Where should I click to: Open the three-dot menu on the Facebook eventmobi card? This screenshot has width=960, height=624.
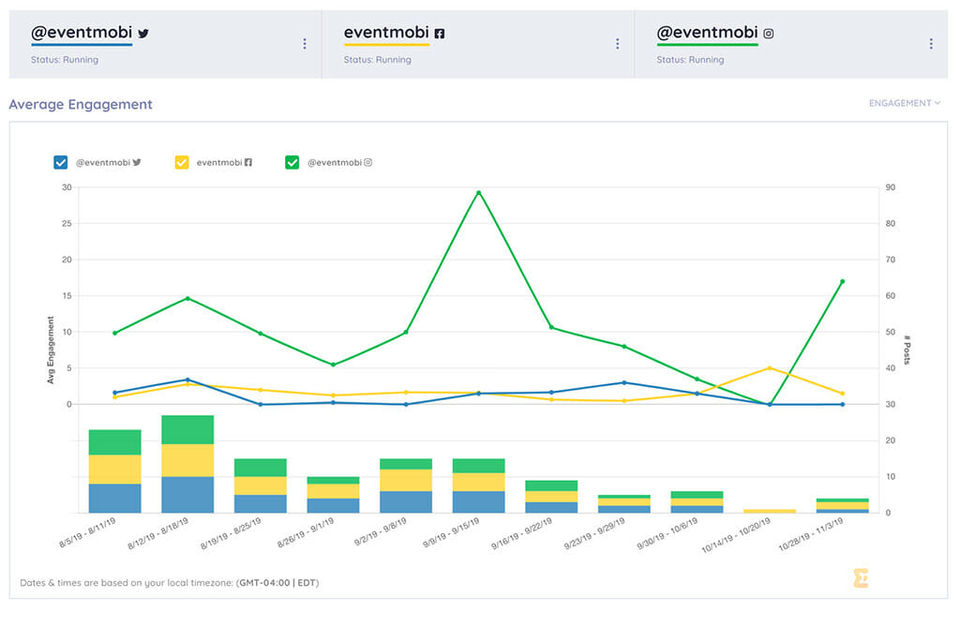click(x=617, y=44)
